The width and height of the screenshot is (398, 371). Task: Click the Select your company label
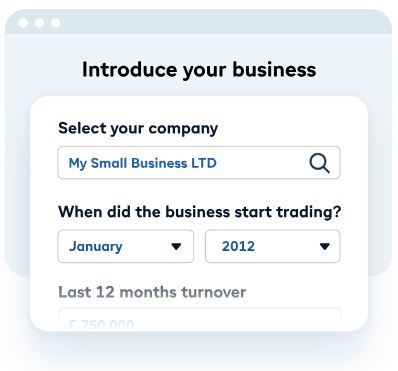tap(138, 129)
